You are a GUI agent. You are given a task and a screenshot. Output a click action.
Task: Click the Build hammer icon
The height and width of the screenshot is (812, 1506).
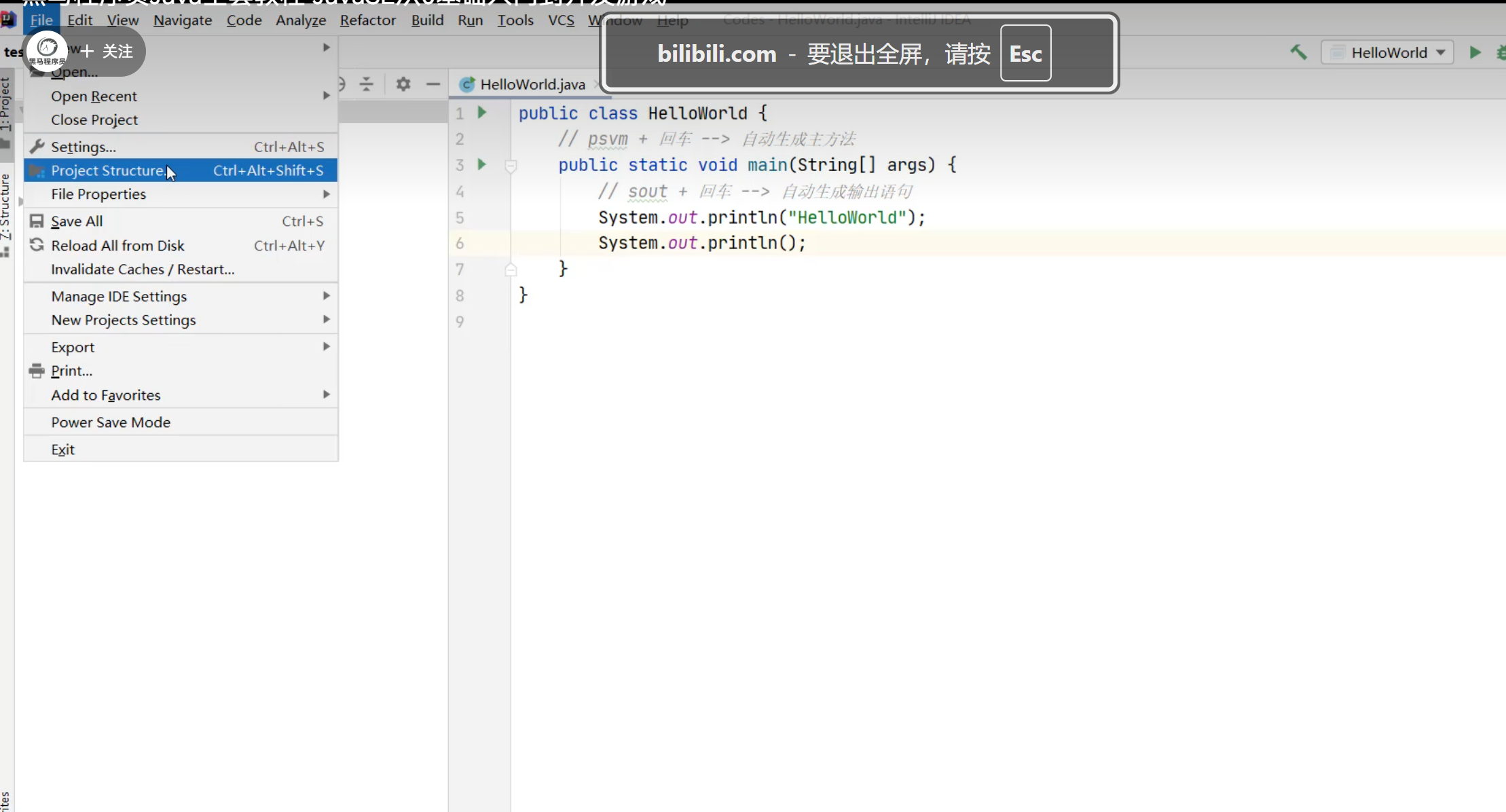pyautogui.click(x=1298, y=52)
